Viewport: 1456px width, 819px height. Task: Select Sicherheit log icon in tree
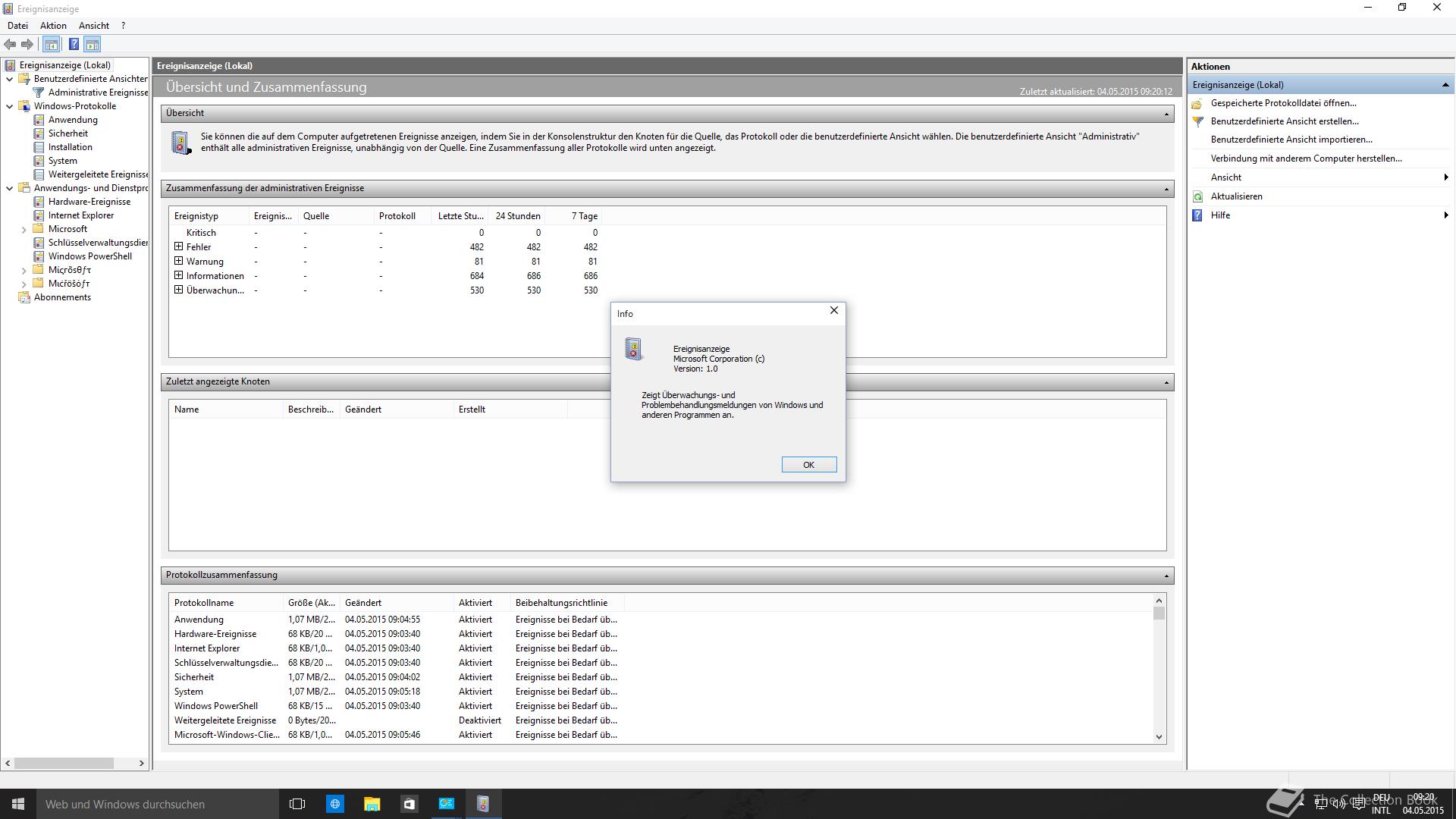[39, 133]
